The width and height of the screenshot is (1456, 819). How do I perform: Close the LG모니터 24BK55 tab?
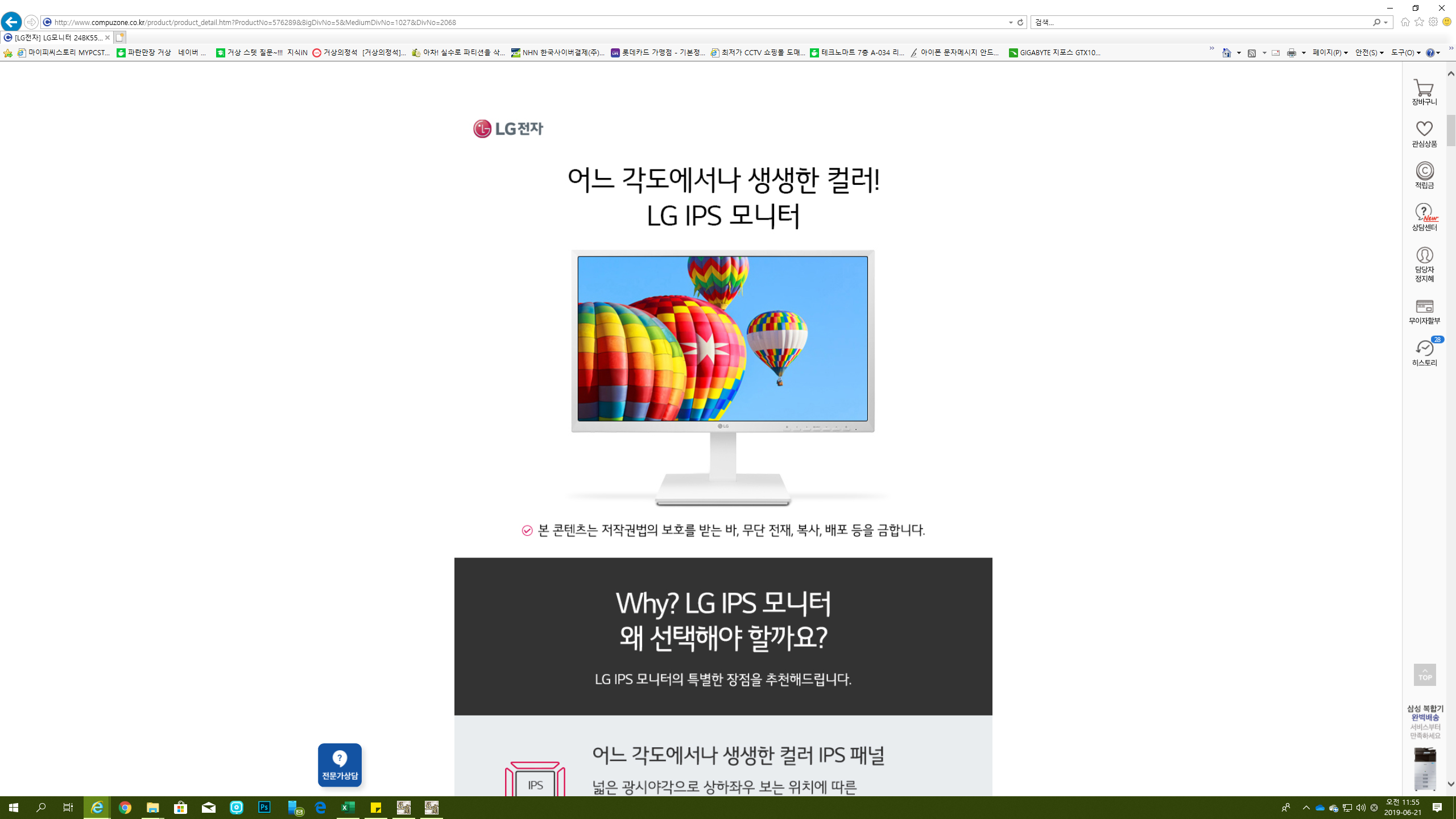[107, 38]
